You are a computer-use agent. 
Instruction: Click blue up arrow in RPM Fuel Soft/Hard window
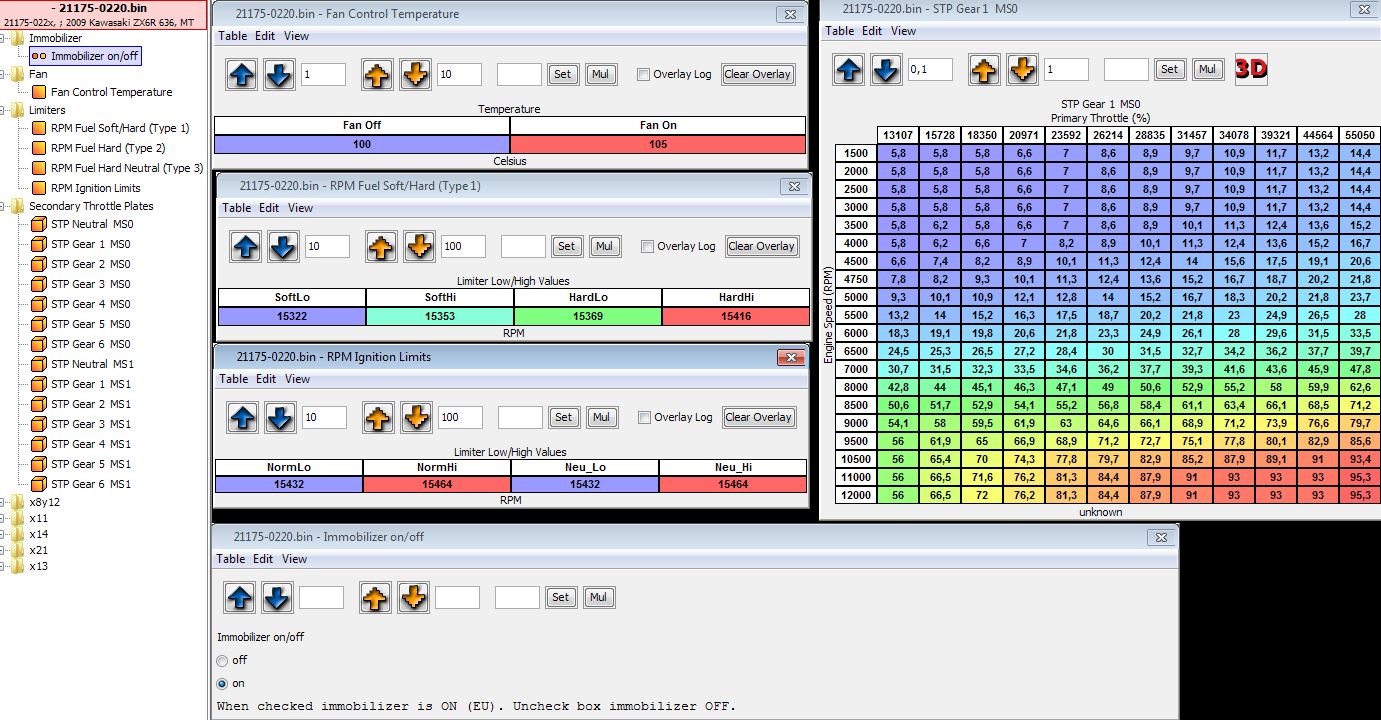[x=244, y=246]
